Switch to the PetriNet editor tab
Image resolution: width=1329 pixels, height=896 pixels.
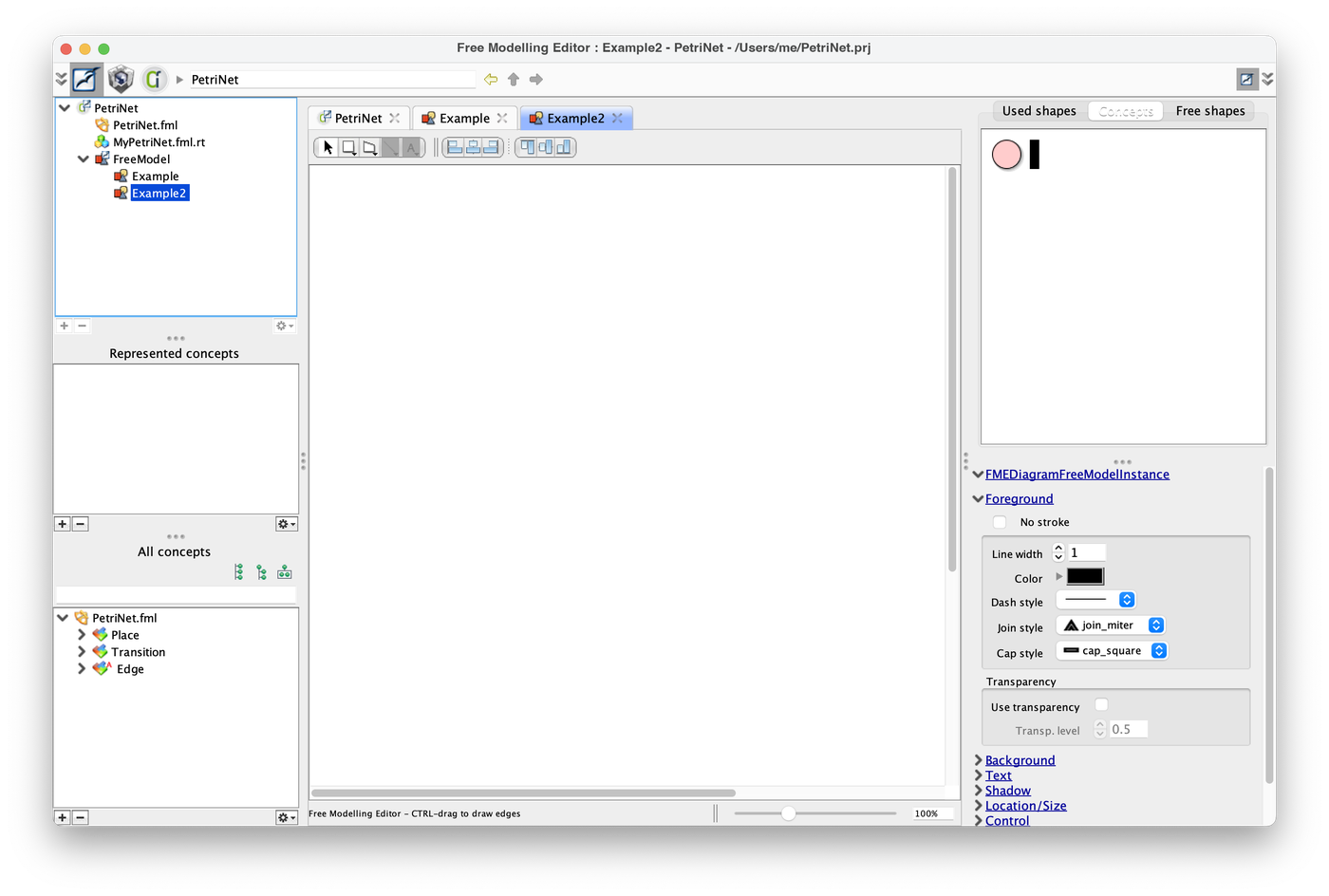pos(359,118)
